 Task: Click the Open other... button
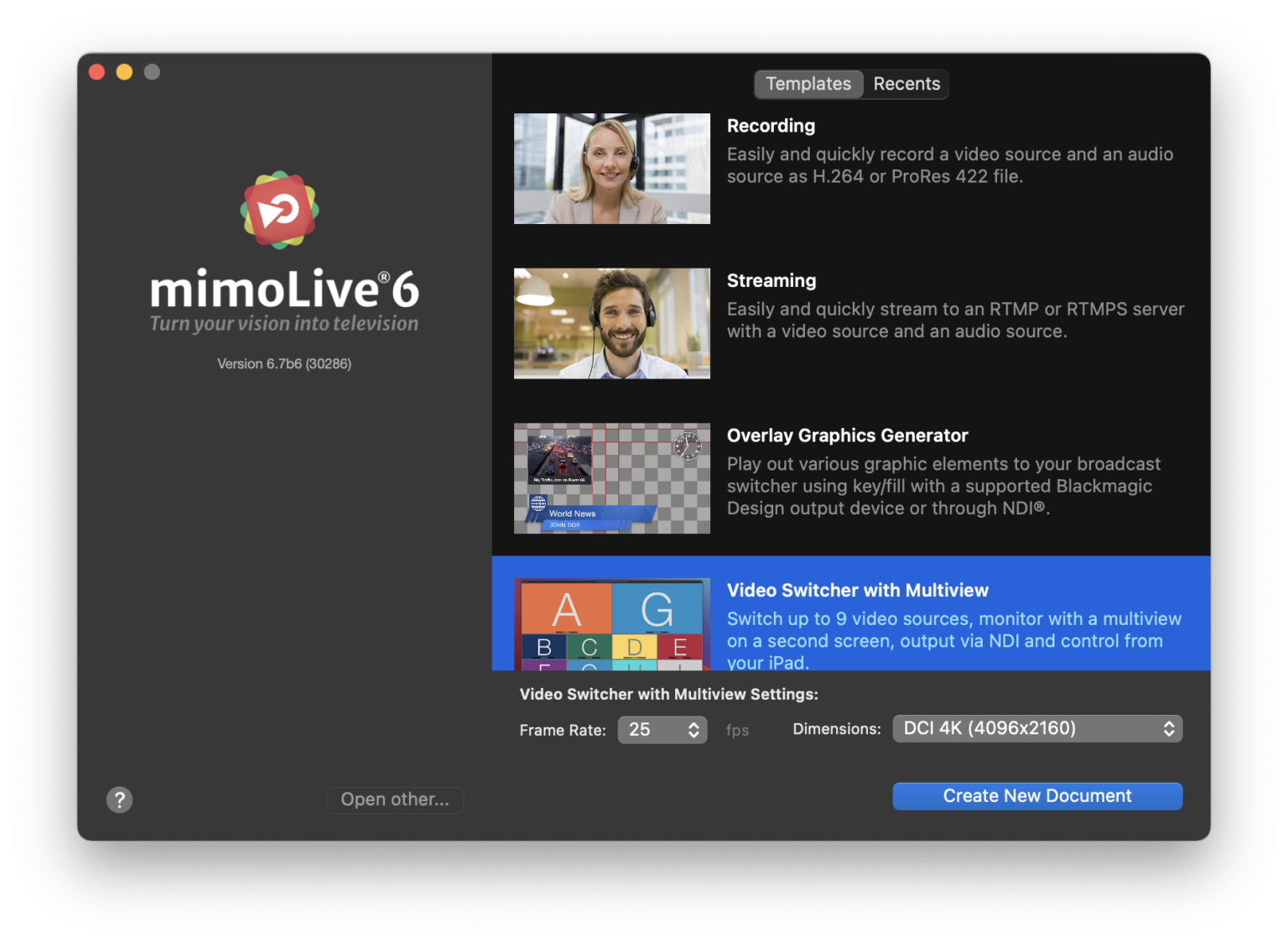pyautogui.click(x=394, y=800)
